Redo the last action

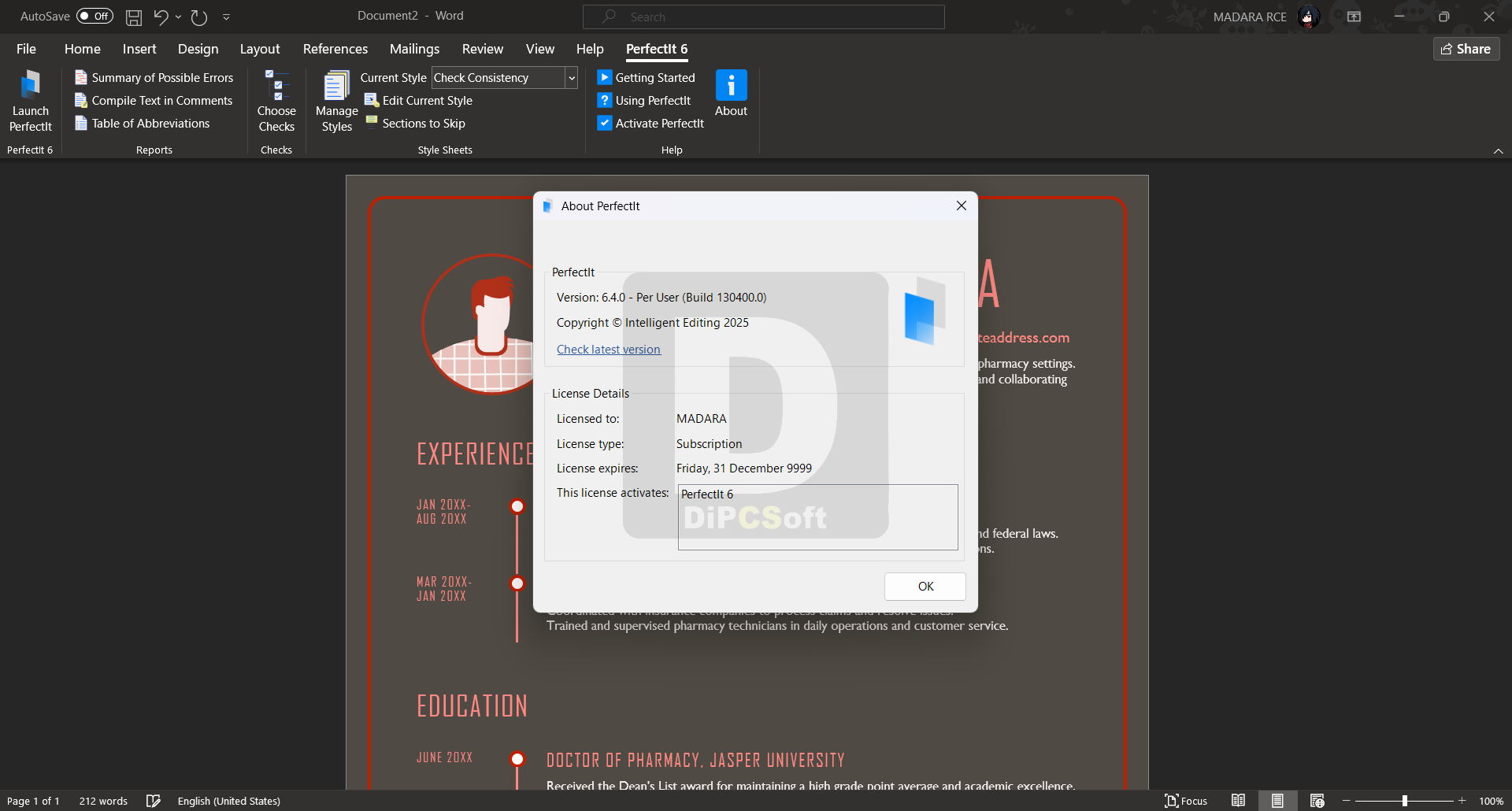pos(199,17)
